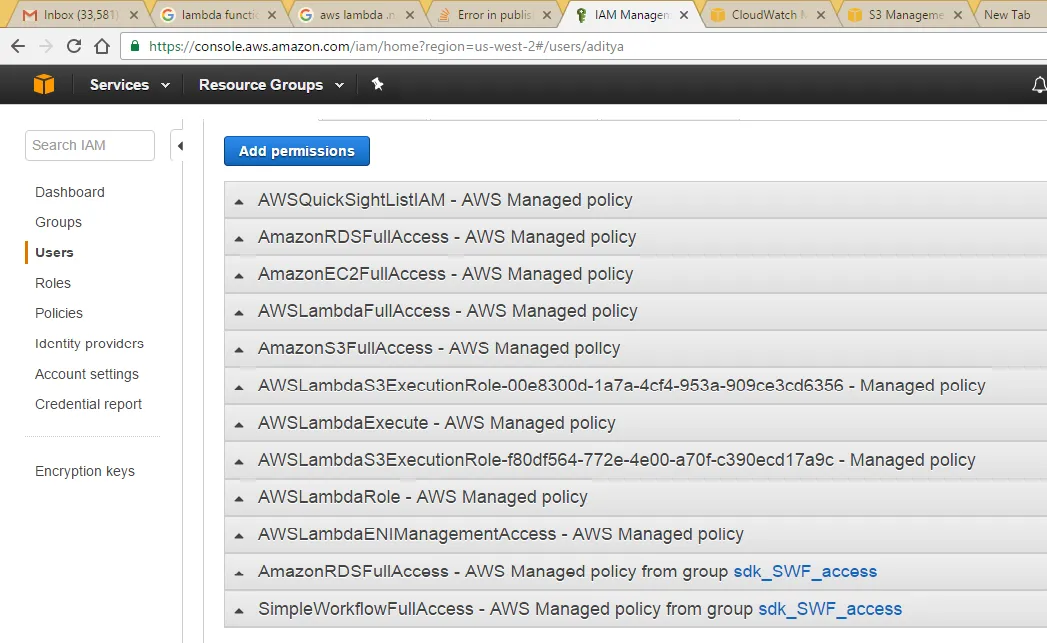
Task: Close the lambda function Google tab
Action: pos(272,15)
